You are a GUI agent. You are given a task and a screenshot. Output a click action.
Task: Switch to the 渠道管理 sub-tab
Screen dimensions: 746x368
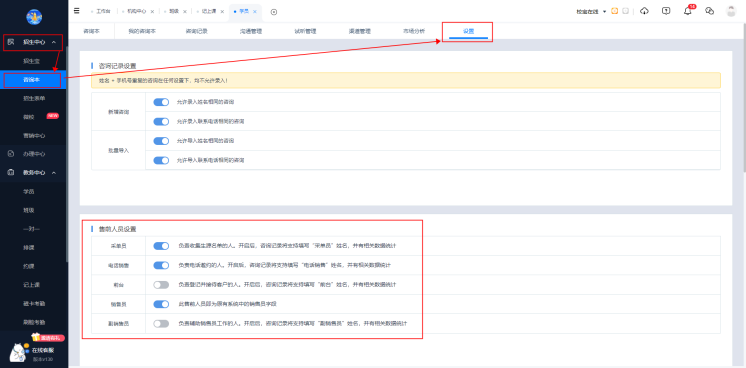[x=359, y=31]
